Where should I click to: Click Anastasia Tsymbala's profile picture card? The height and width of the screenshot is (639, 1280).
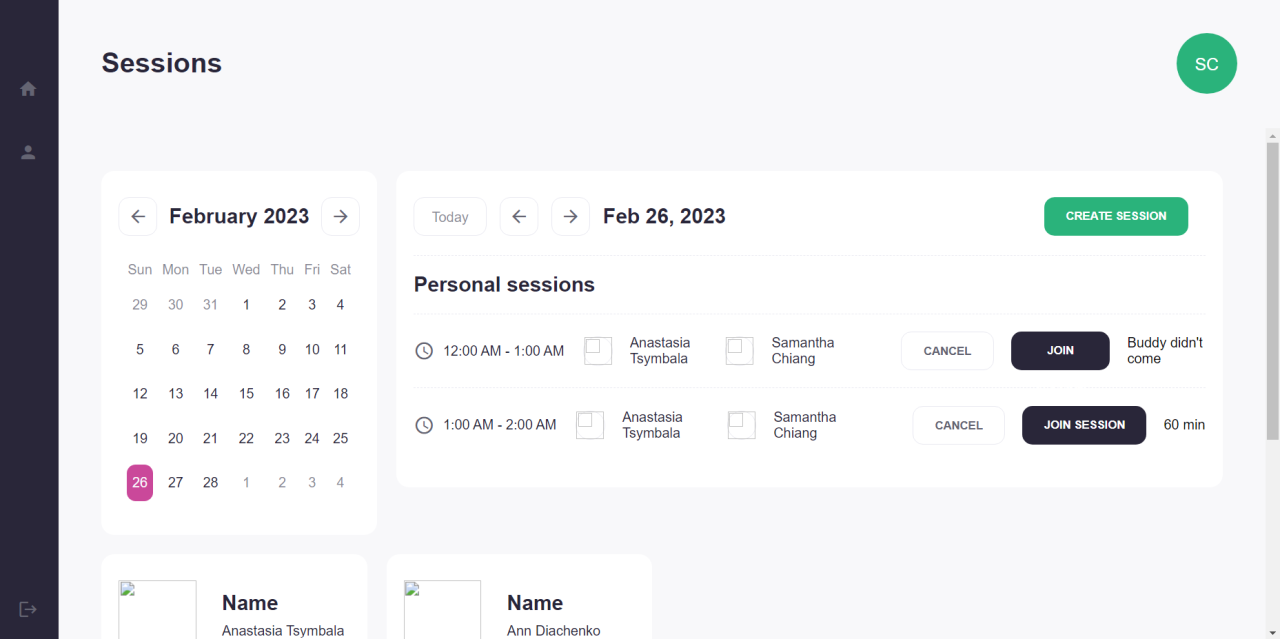[158, 609]
